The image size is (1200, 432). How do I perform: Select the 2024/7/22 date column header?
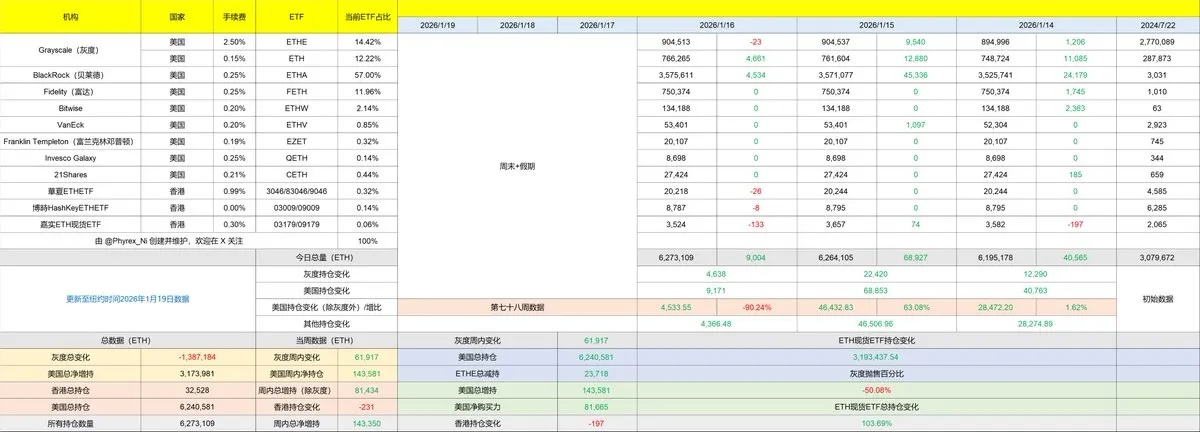click(x=1162, y=24)
